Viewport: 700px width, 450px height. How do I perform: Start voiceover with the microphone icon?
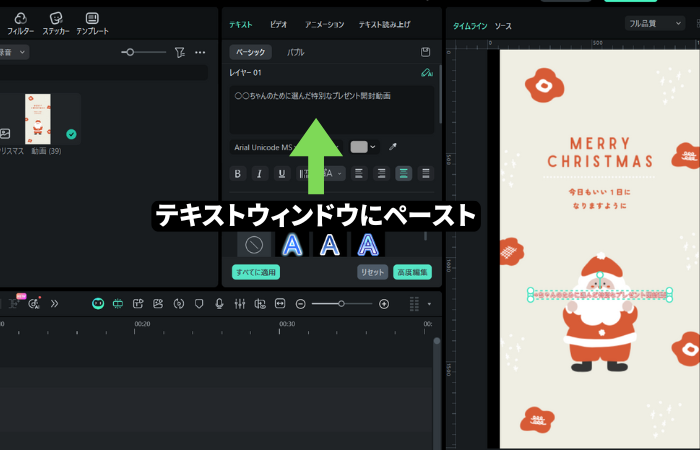pos(219,304)
